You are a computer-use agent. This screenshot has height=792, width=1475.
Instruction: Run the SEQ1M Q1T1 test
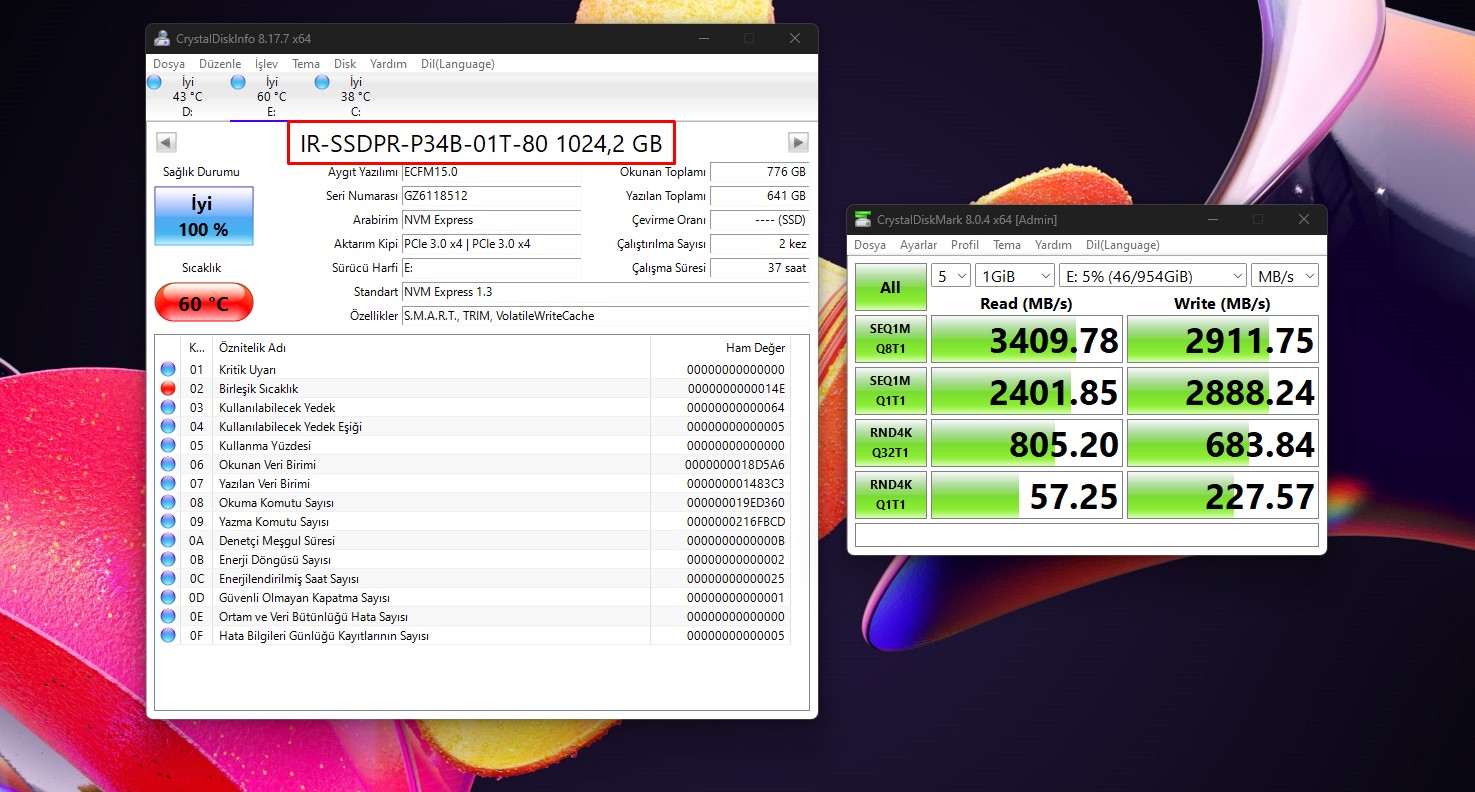(x=890, y=391)
